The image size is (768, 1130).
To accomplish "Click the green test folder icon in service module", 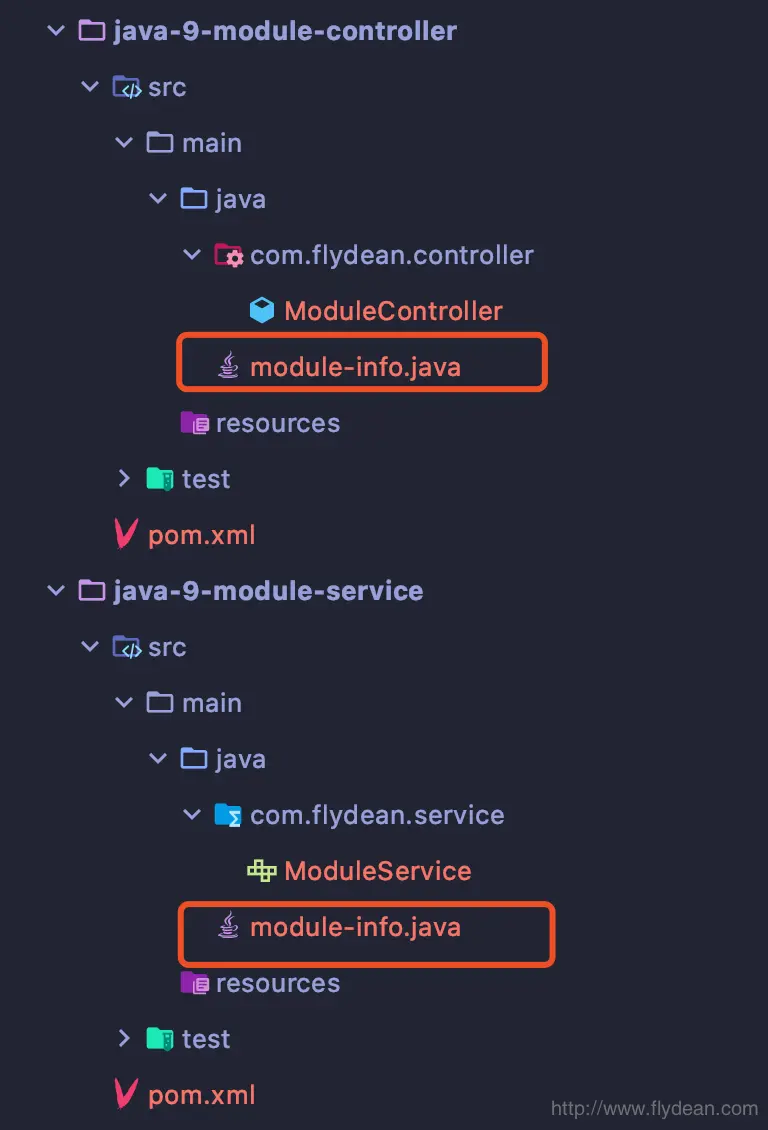I will [x=160, y=1039].
